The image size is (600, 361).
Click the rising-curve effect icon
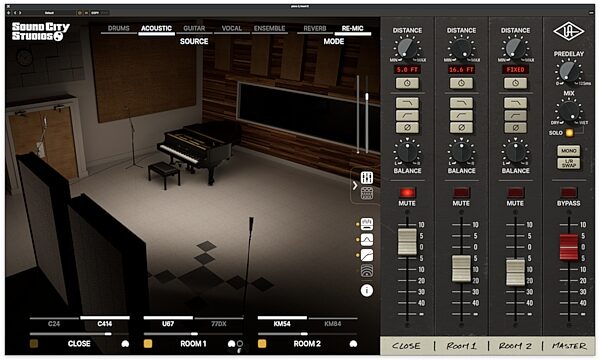click(x=367, y=255)
